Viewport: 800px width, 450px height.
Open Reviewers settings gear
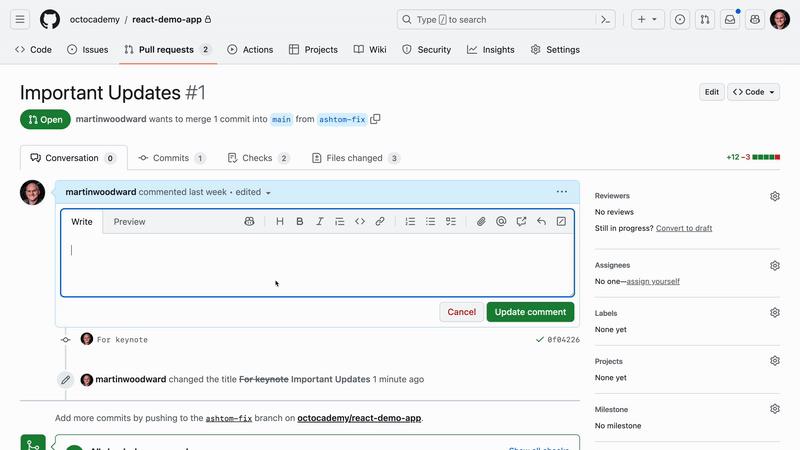774,196
